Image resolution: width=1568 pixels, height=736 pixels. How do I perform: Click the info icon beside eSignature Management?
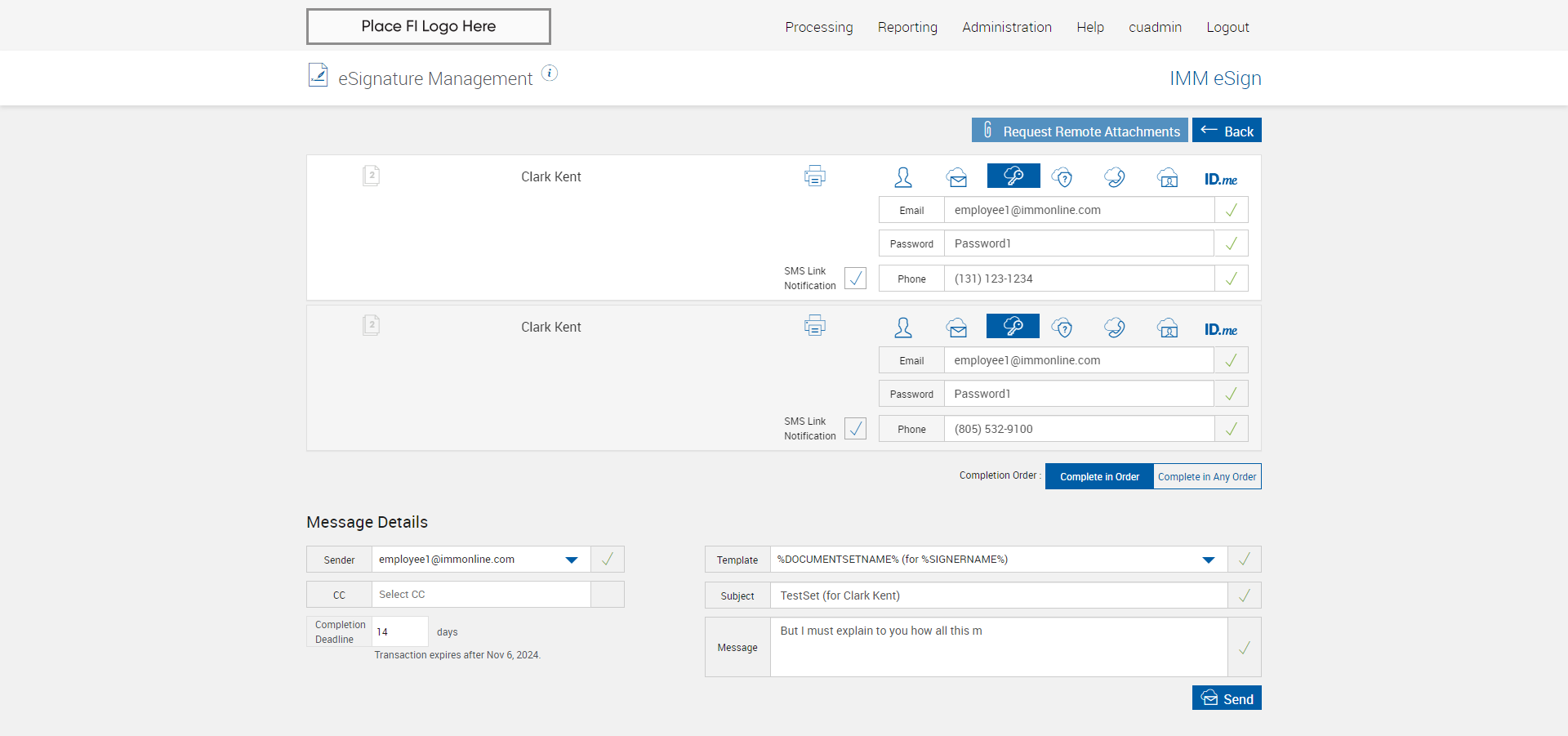(550, 74)
